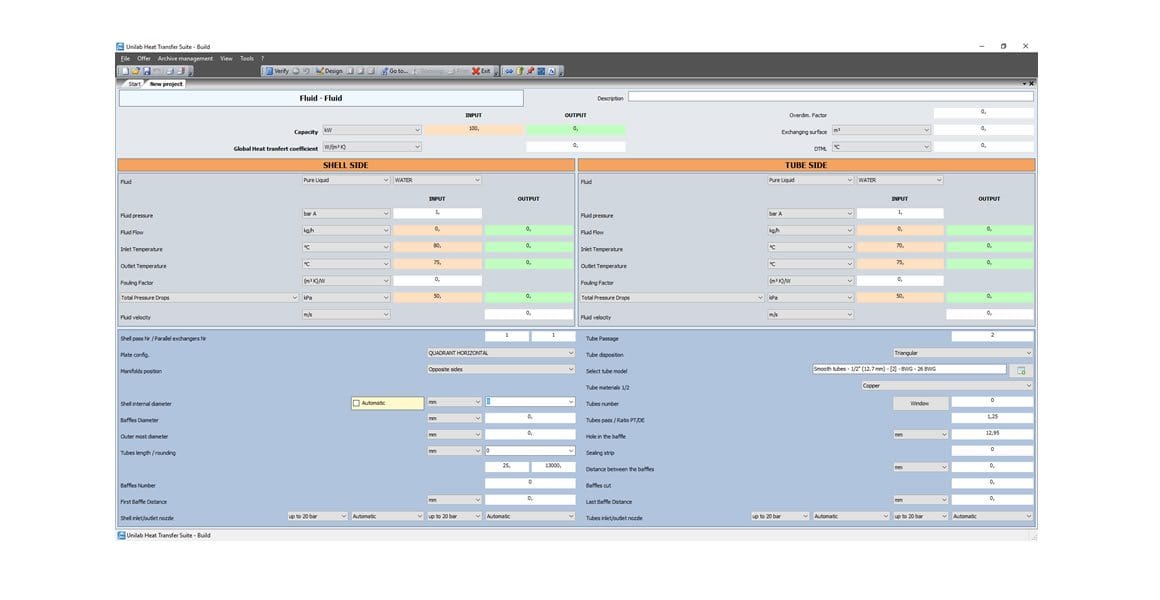
Task: Switch to the Start tab
Action: (x=134, y=84)
